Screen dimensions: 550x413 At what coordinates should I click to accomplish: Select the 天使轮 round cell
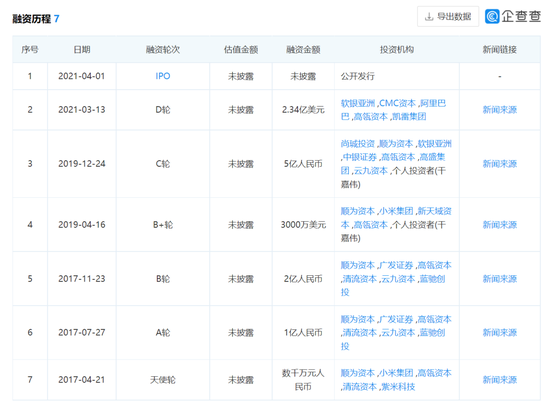(163, 380)
